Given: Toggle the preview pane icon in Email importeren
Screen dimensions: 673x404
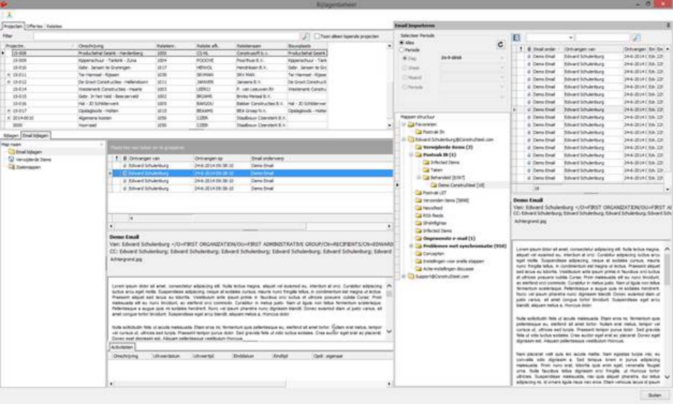Looking at the screenshot, I should pos(516,38).
